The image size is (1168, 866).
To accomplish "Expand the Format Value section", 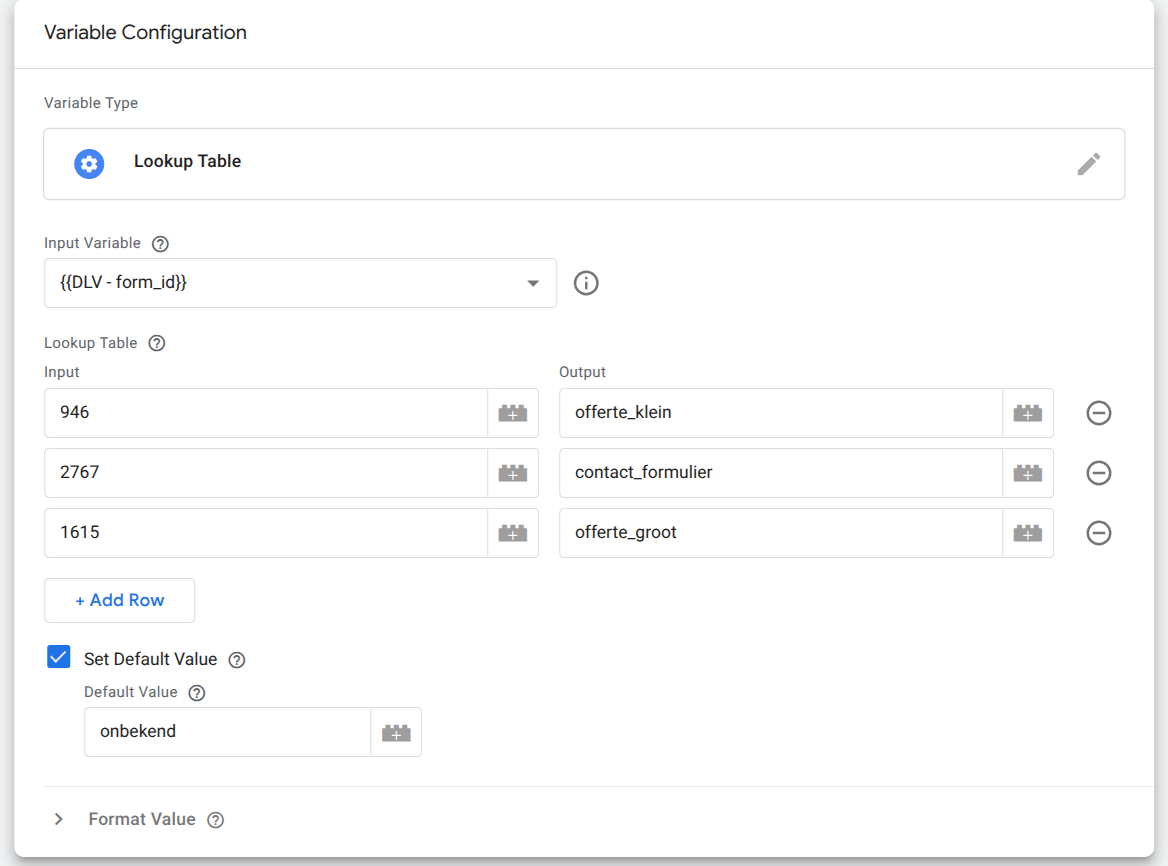I will pyautogui.click(x=59, y=819).
